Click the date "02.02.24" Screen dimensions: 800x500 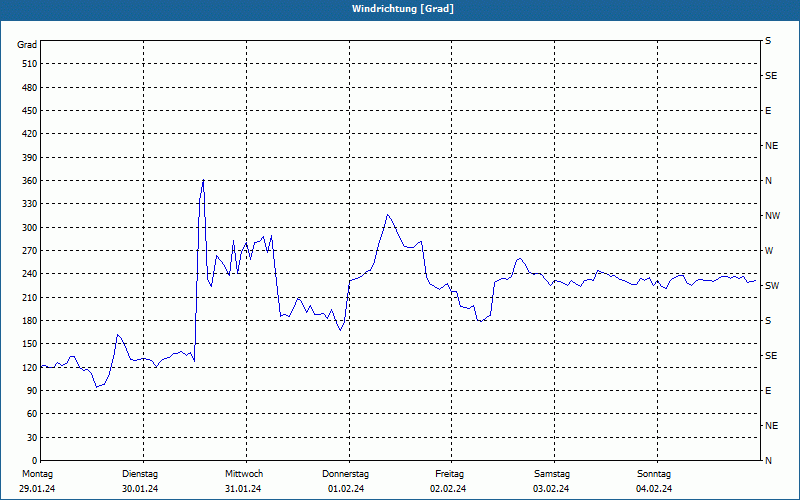click(448, 489)
